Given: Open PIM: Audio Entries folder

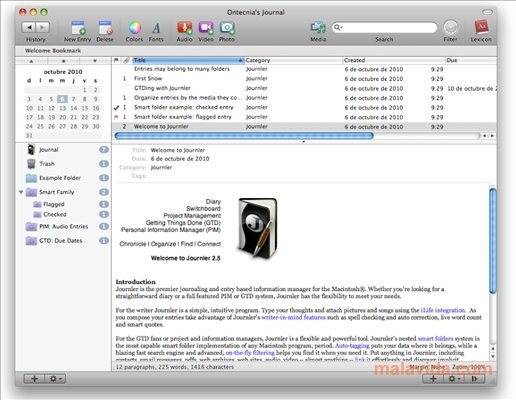Looking at the screenshot, I should (63, 227).
